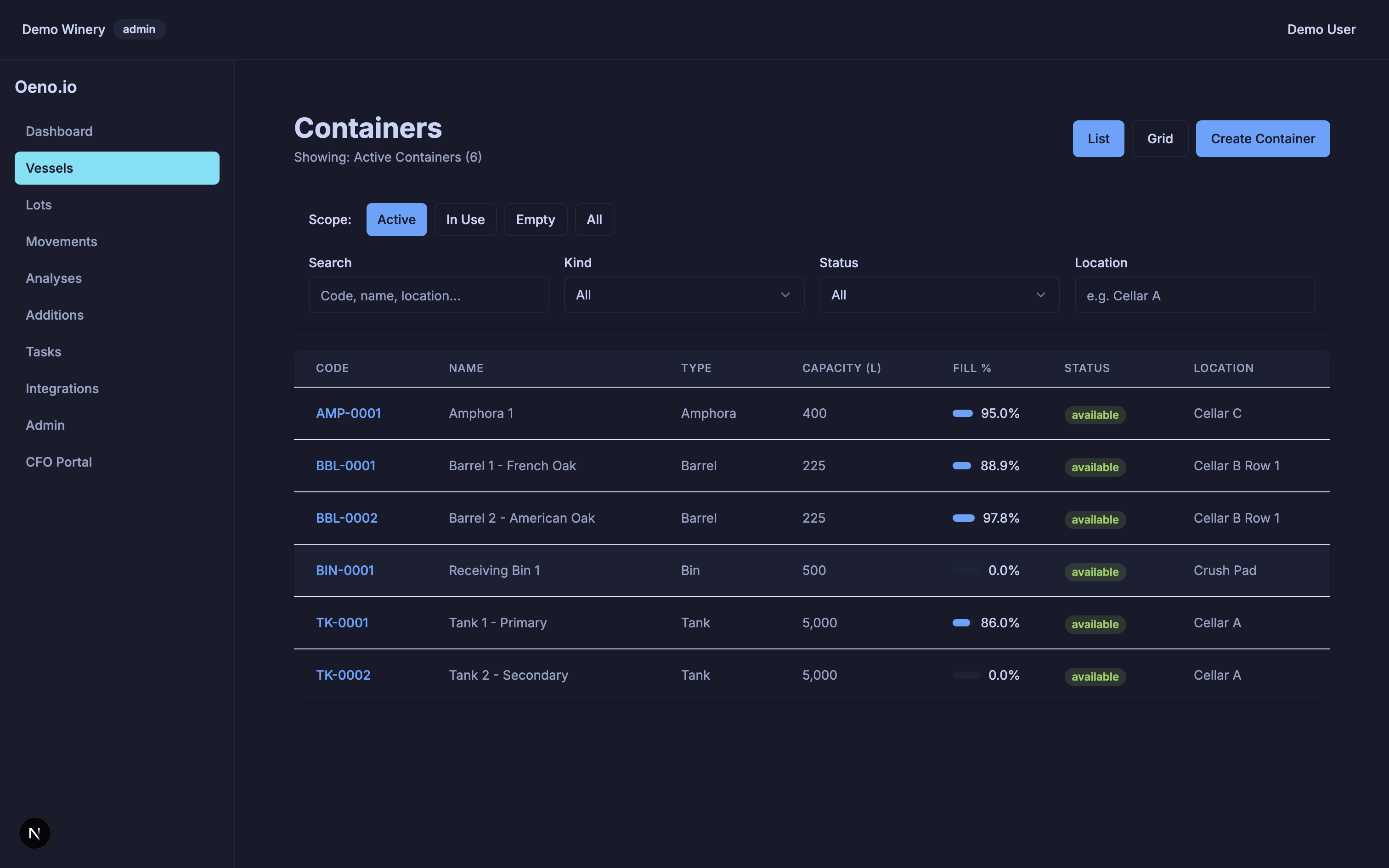Click the TYPE column header

[696, 368]
